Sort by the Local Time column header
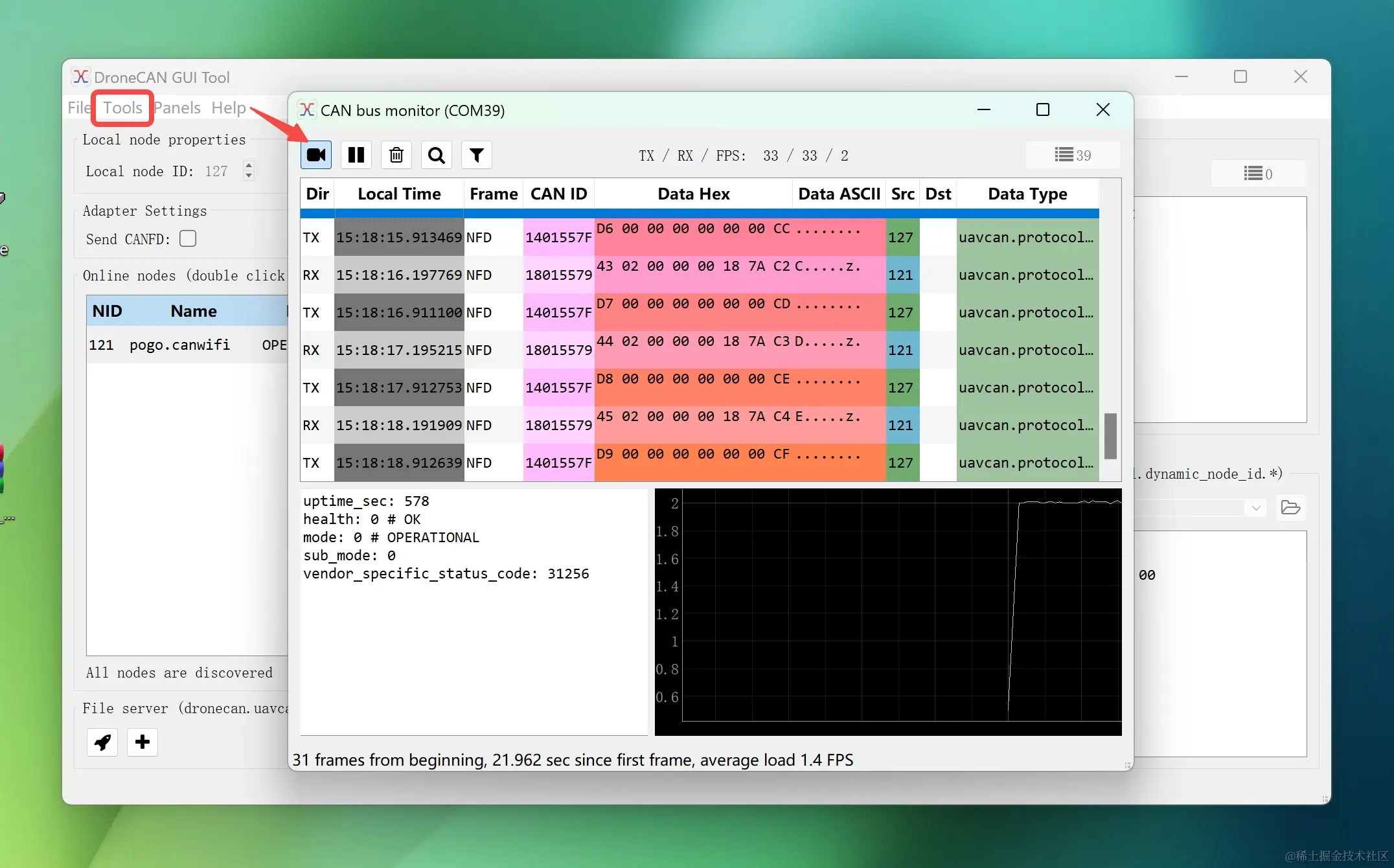1394x868 pixels. [398, 194]
